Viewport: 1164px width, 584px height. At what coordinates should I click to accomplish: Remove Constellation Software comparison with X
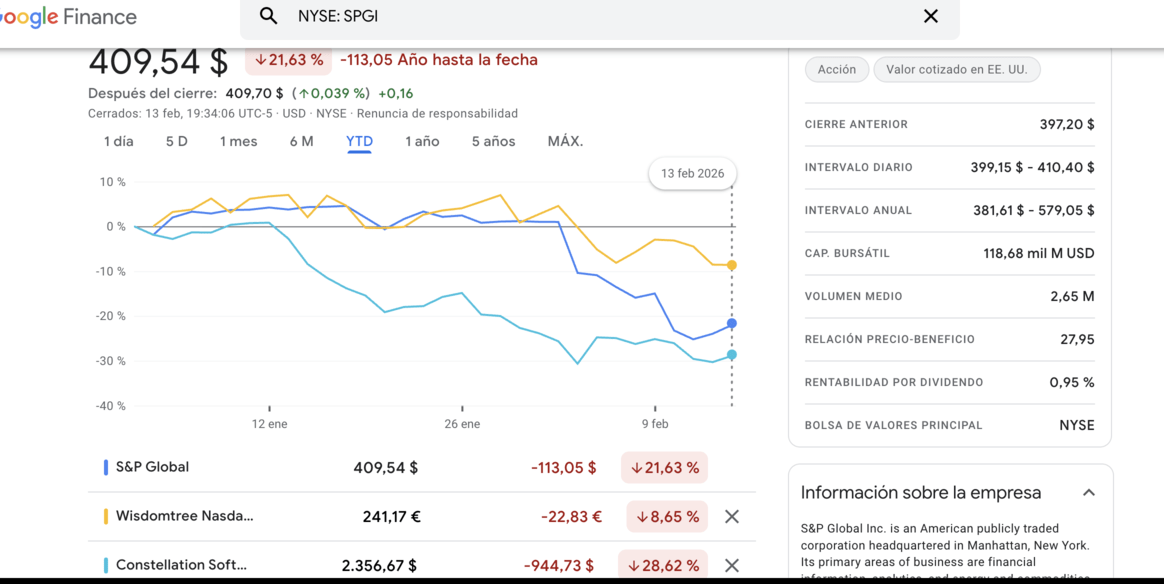(732, 565)
